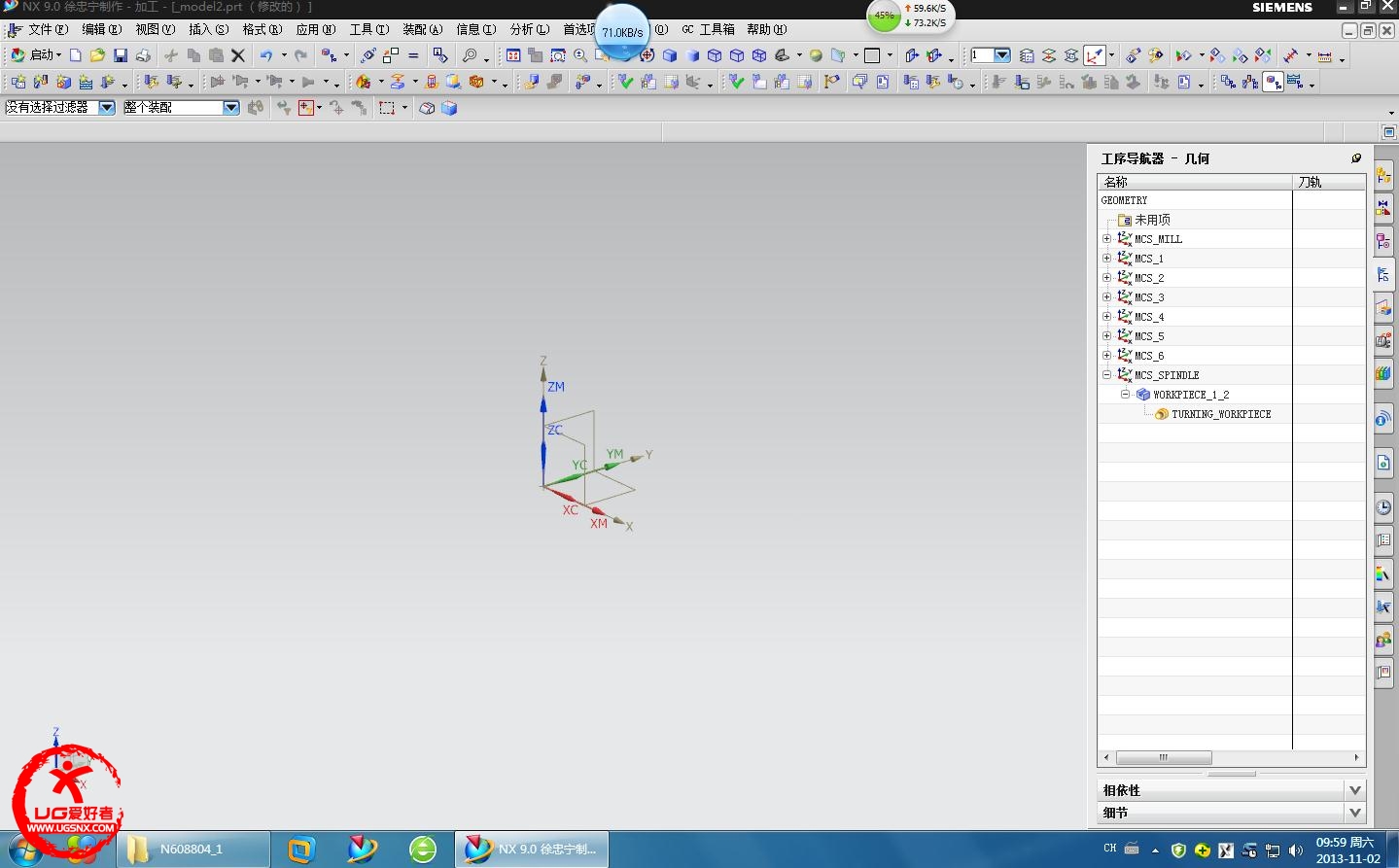This screenshot has height=868, width=1399.
Task: Expand the MCS_3 node
Action: coord(1106,297)
